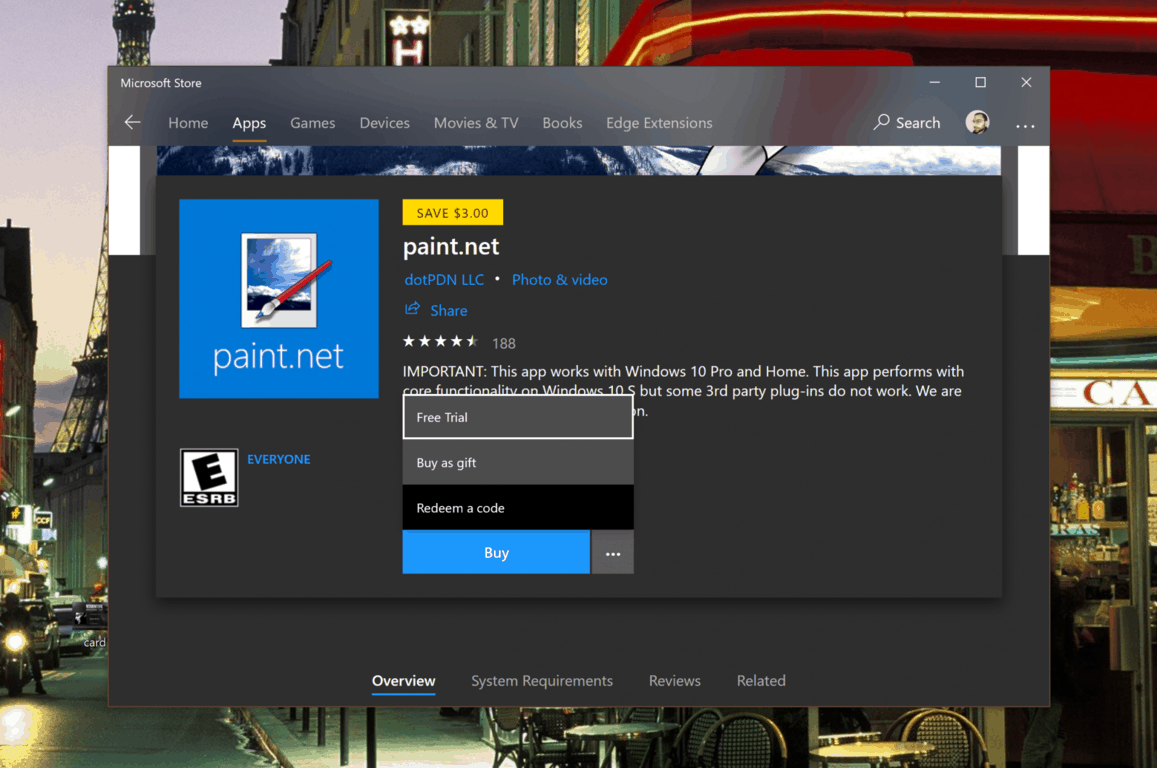
Task: Collapse the more options button beside Buy
Action: [612, 553]
